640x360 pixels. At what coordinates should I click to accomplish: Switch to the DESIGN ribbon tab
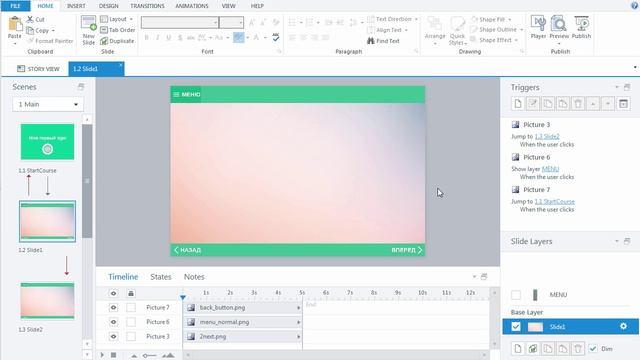click(109, 6)
